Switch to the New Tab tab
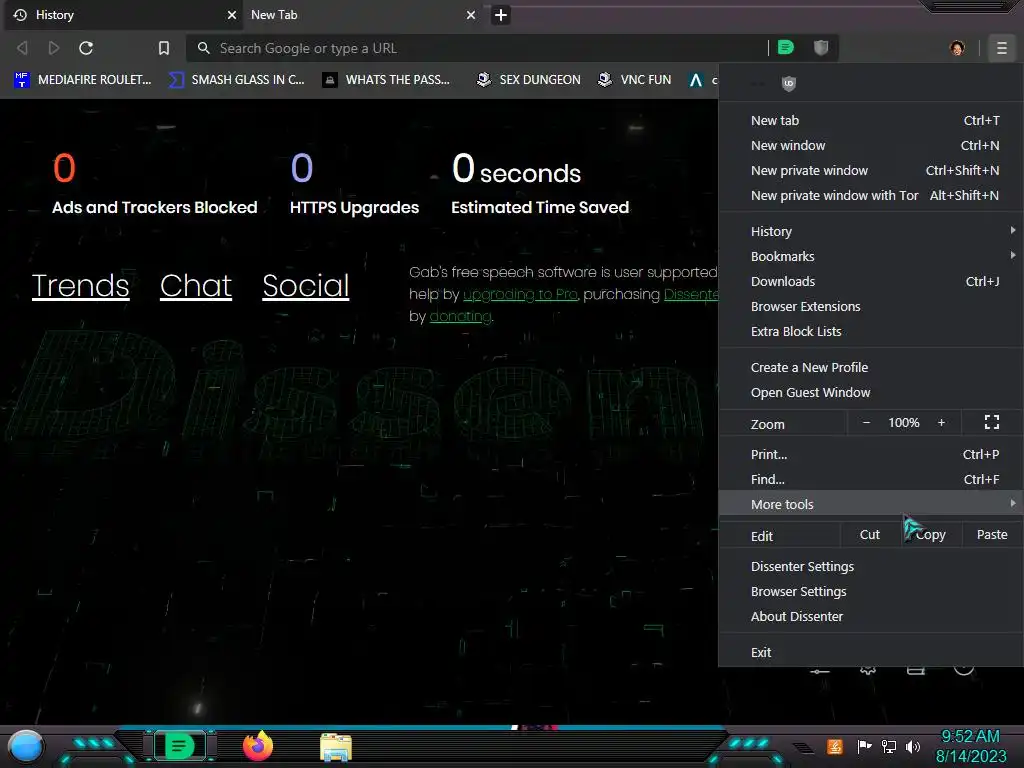Screen dimensions: 1024x768 [x=361, y=15]
